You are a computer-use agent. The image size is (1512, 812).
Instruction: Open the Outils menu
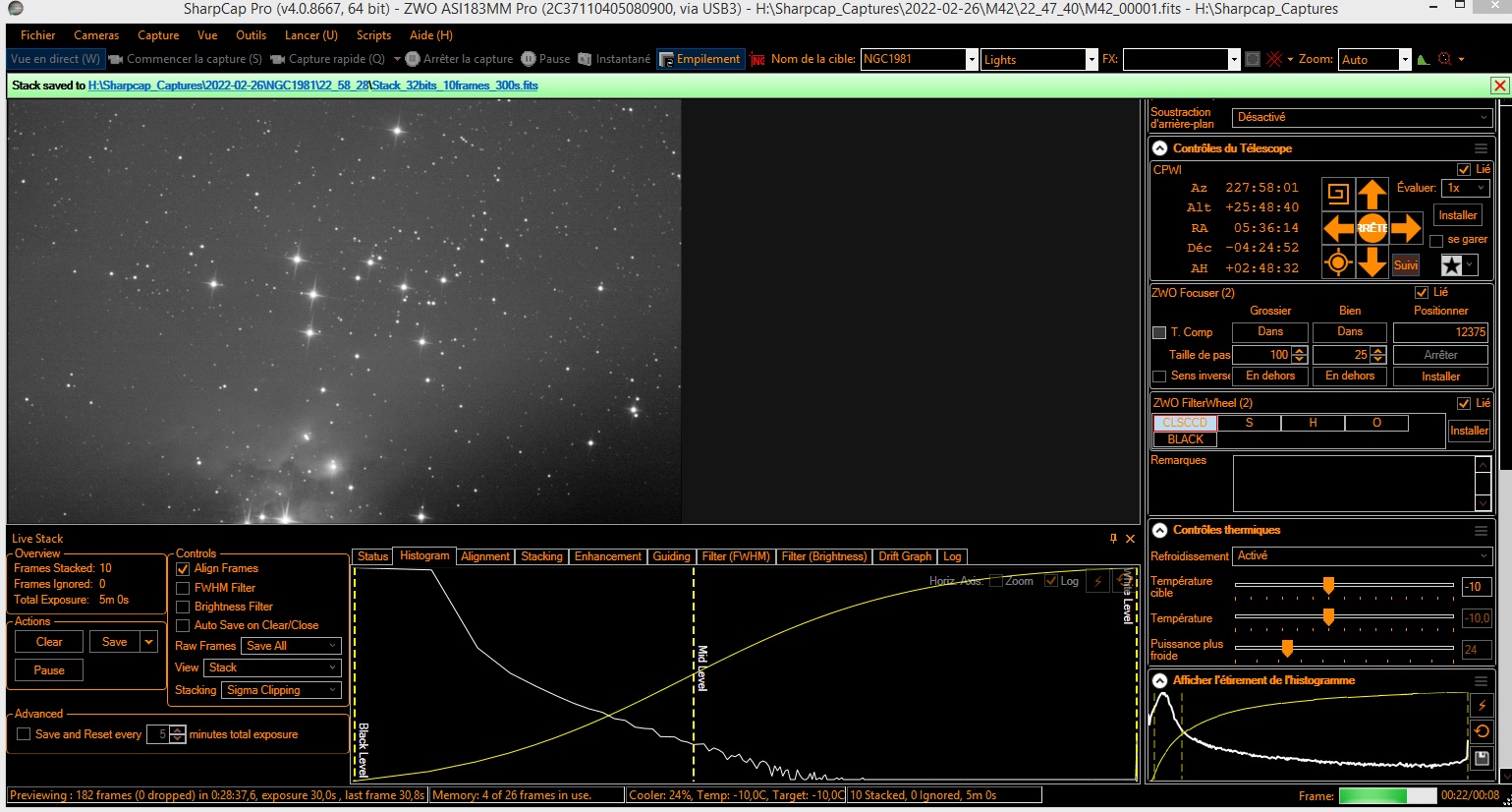[252, 35]
